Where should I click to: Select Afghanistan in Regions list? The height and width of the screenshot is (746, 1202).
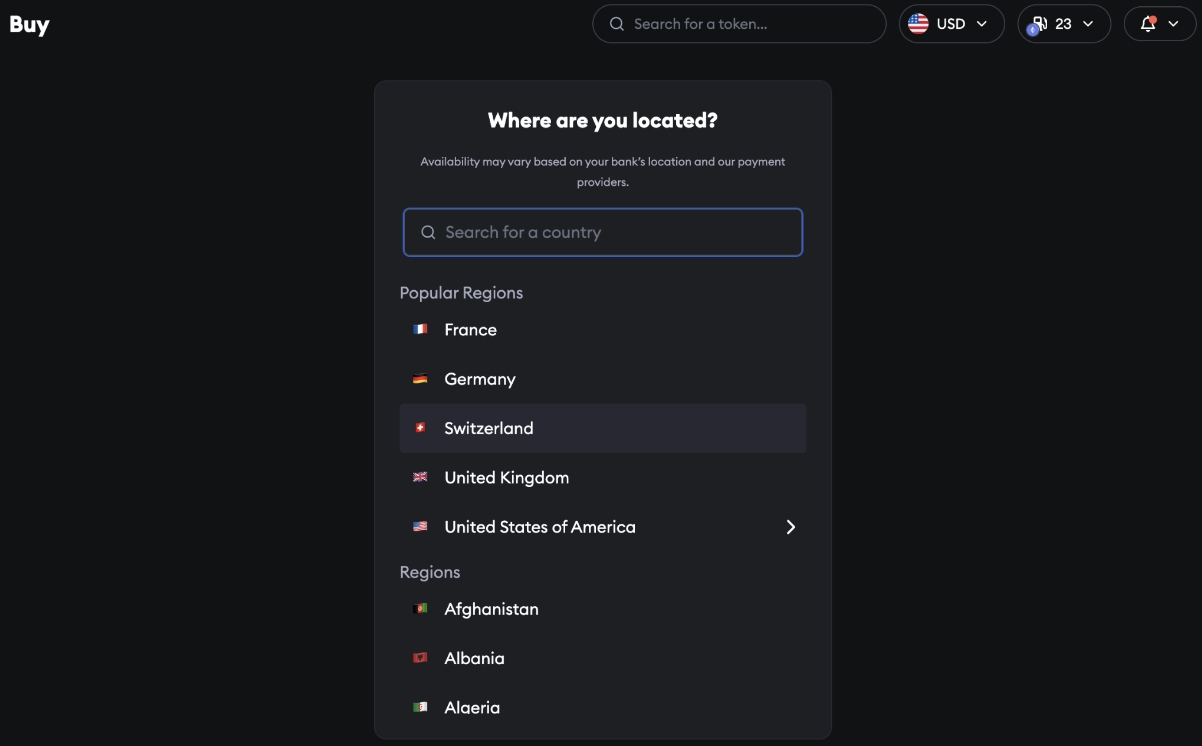[x=491, y=609]
